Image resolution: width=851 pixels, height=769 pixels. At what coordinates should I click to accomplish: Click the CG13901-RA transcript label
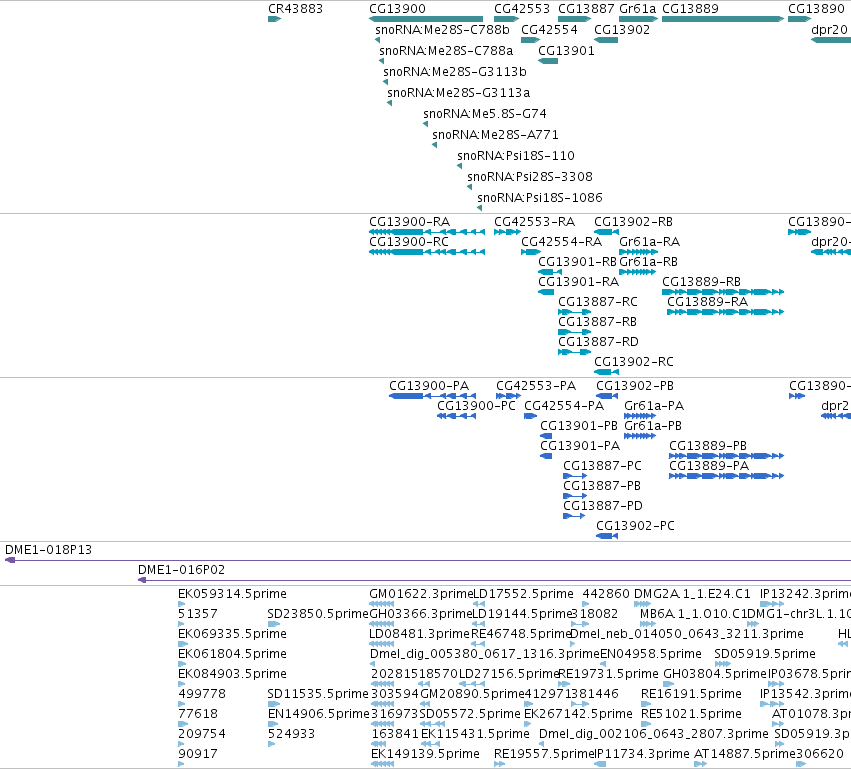pos(579,282)
